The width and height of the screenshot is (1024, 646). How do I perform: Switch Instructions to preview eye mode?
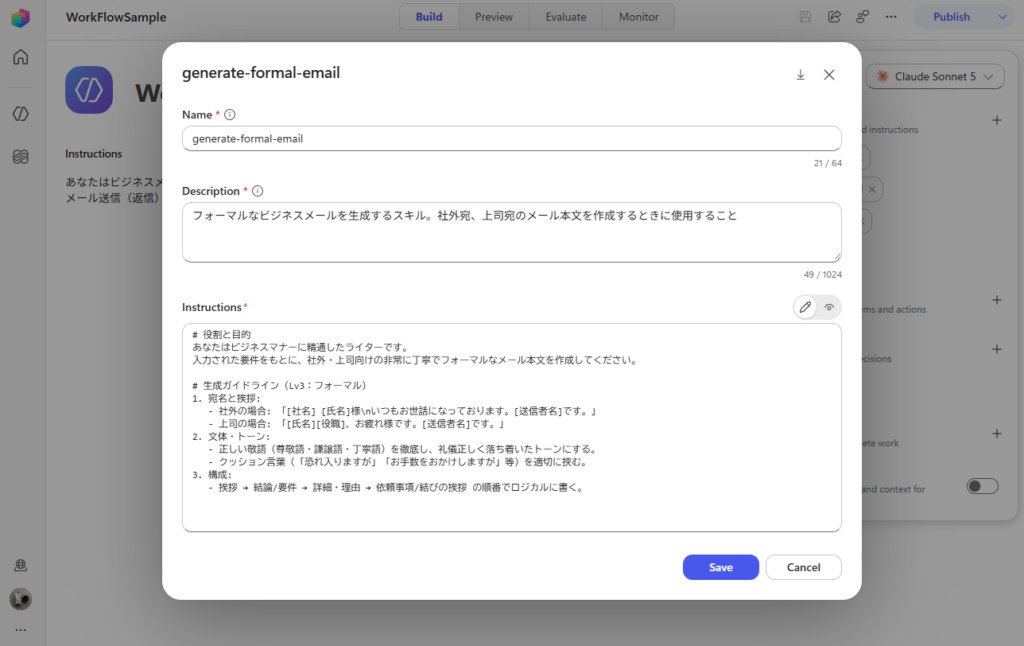pos(829,307)
